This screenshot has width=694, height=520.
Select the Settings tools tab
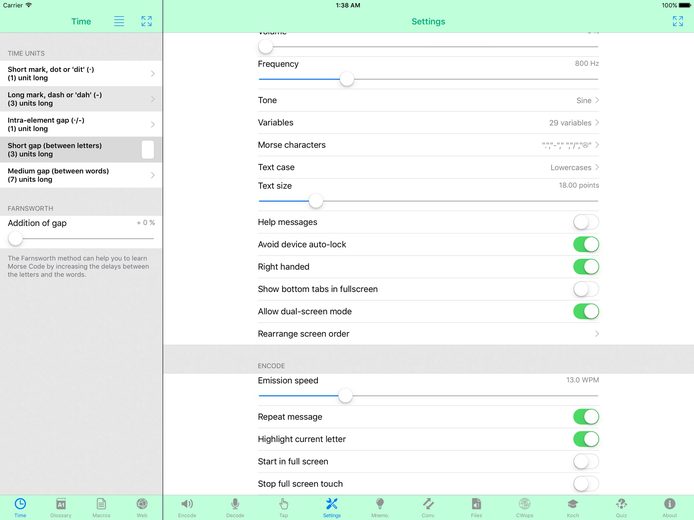click(332, 507)
